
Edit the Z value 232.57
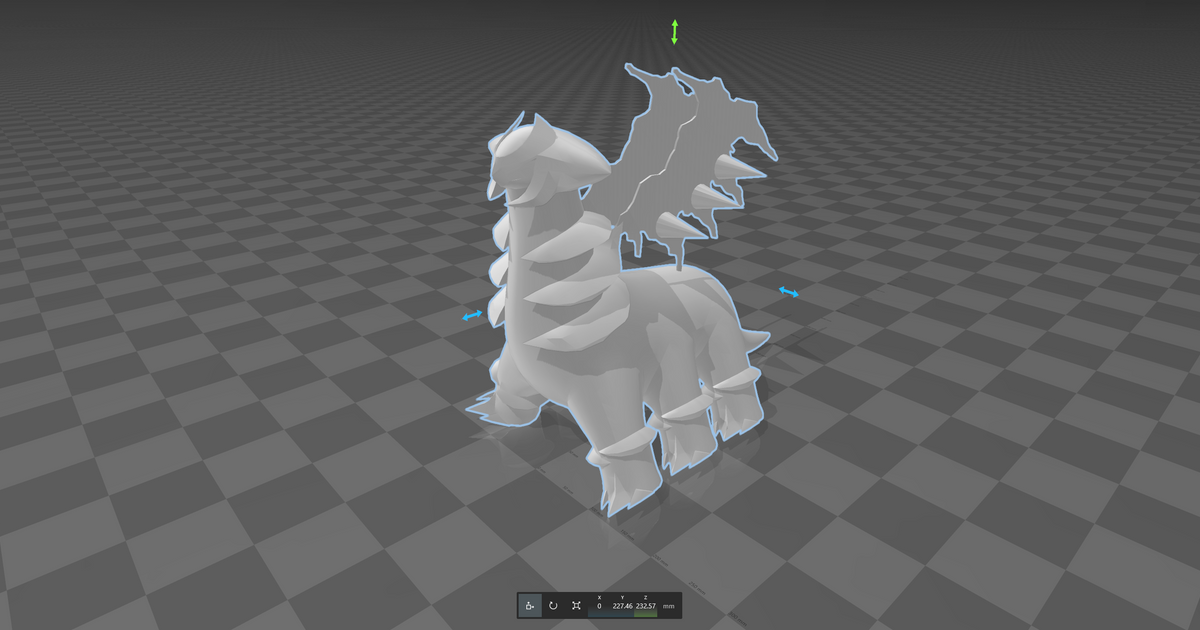tap(646, 607)
